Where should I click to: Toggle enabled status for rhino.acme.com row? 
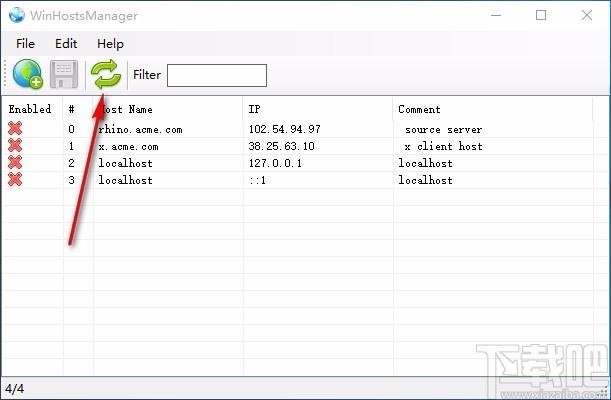[15, 129]
